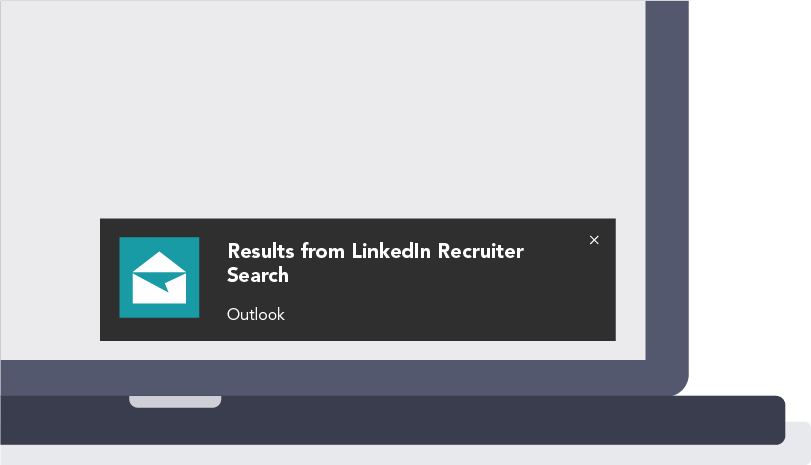Click the word Results in the title

261,251
